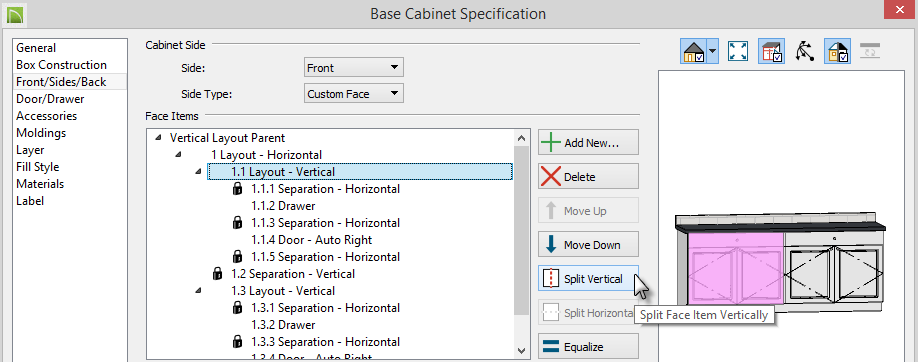Select the 1.1.2 Drawer row
The height and width of the screenshot is (362, 918).
point(283,206)
